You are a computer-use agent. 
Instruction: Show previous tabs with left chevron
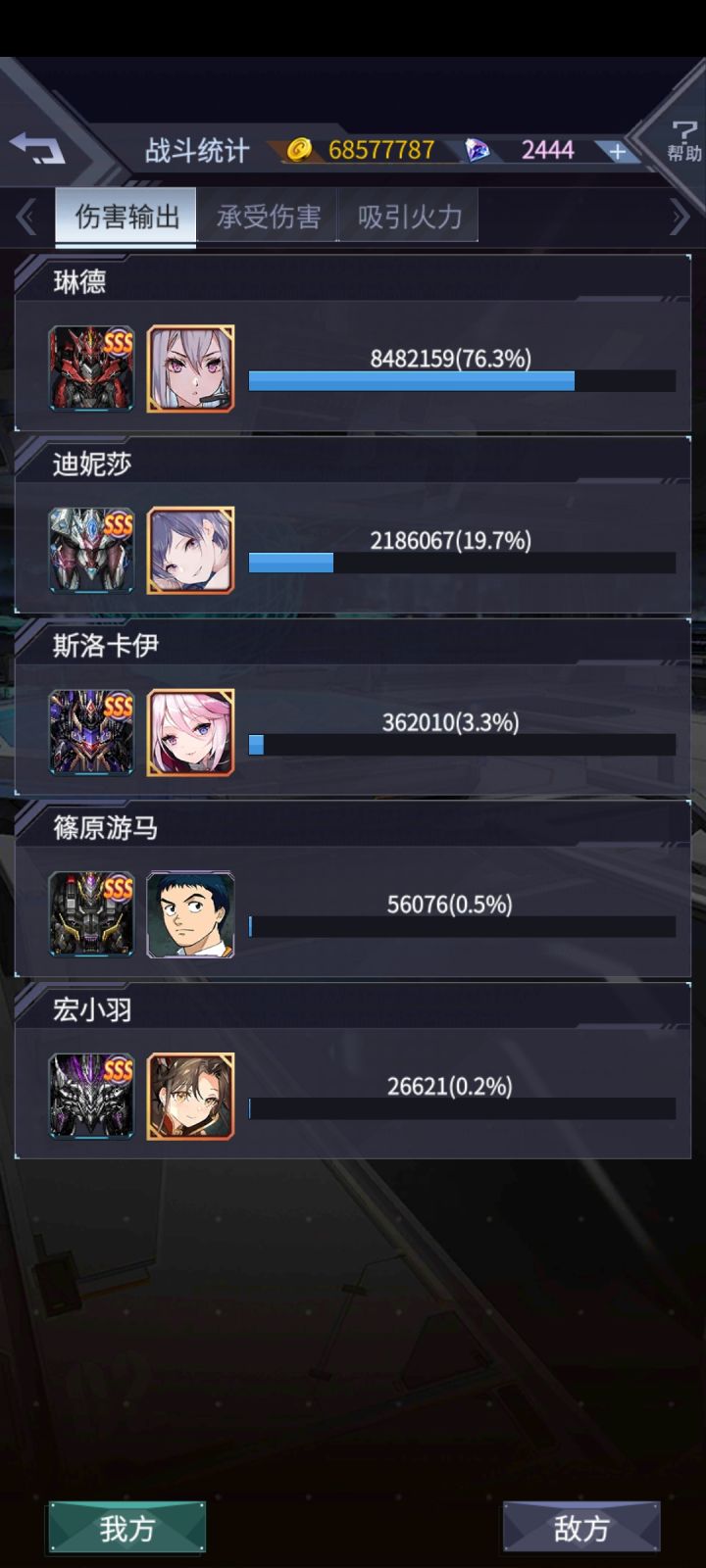coord(26,218)
